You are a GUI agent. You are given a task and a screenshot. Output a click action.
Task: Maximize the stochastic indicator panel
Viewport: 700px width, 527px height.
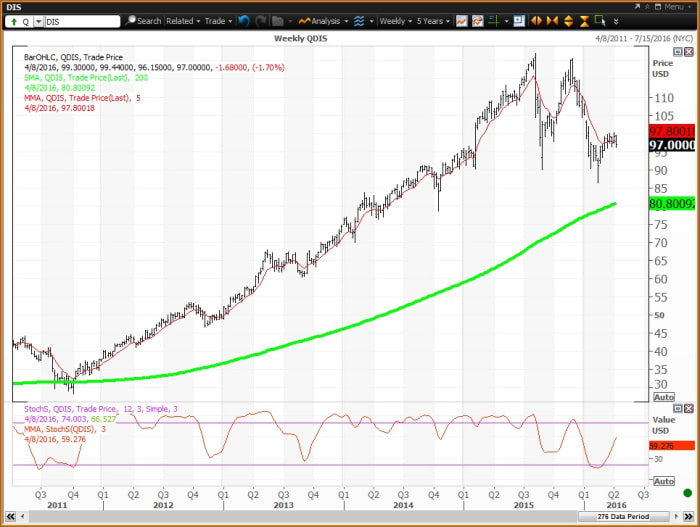[675, 408]
